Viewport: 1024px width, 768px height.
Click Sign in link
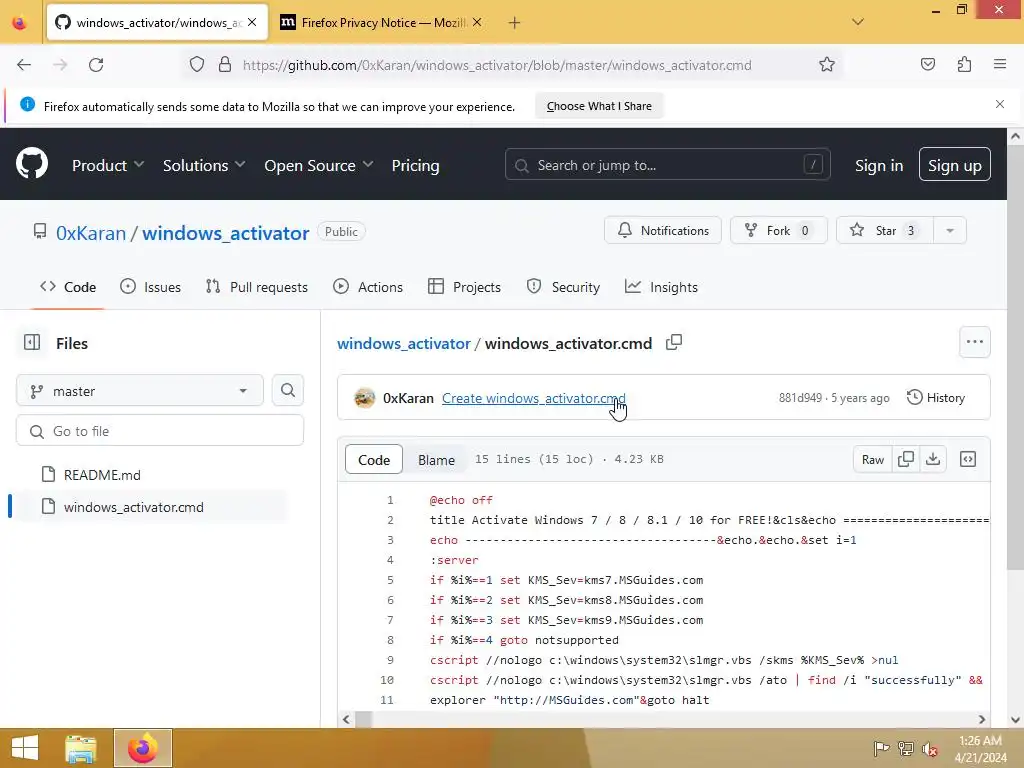coord(879,165)
